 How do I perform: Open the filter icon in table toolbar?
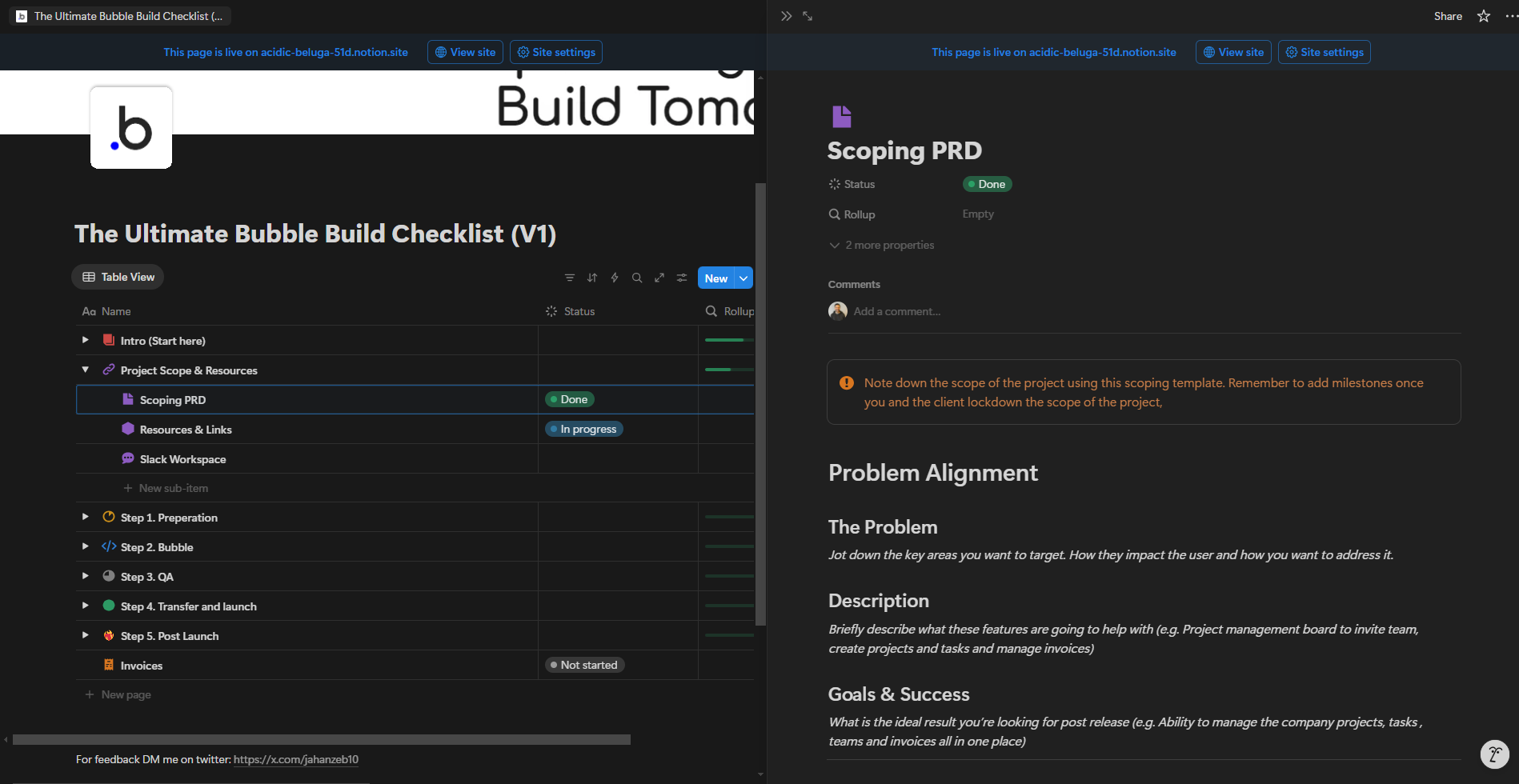click(x=570, y=278)
